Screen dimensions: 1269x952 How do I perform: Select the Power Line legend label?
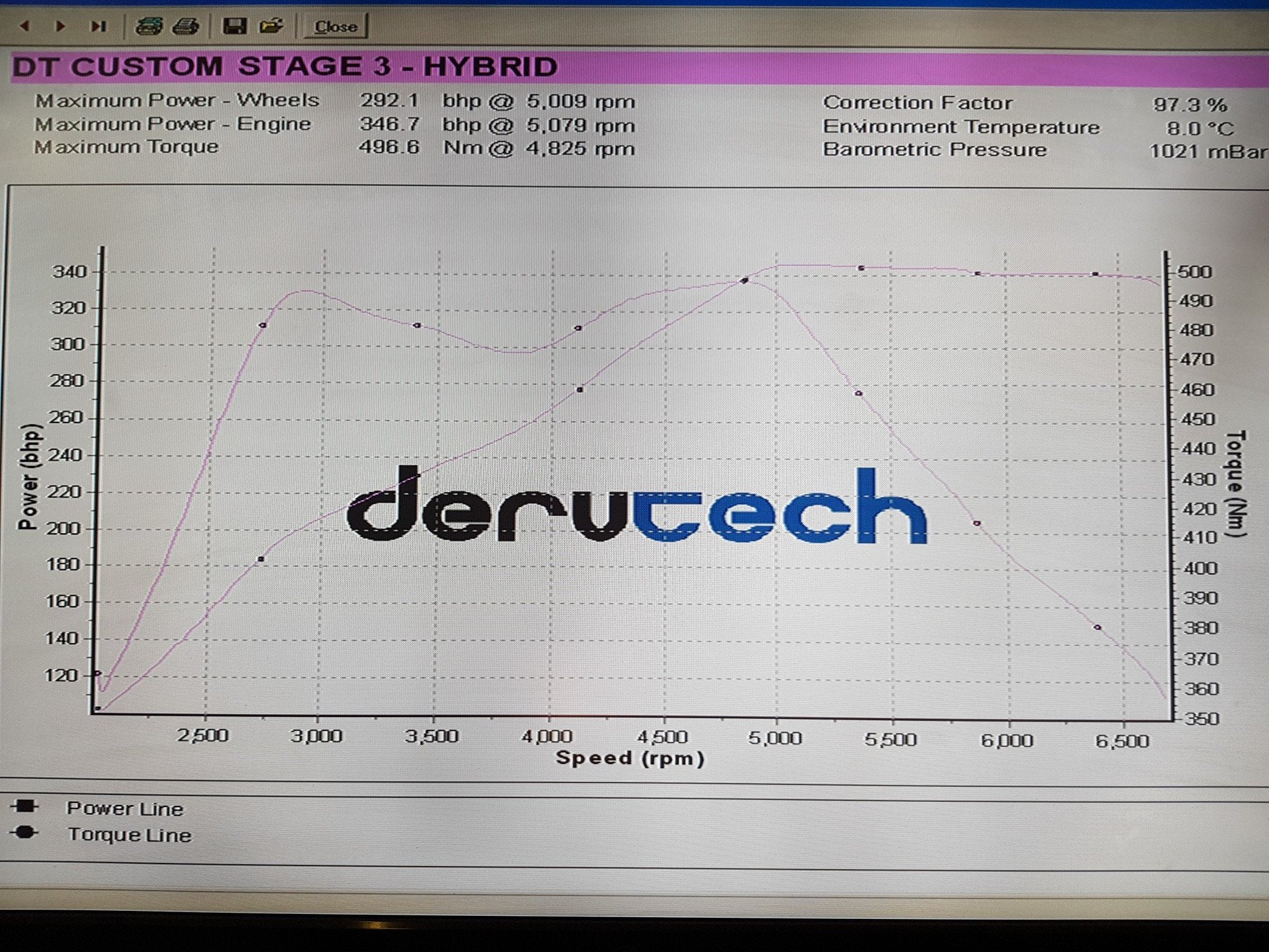125,809
